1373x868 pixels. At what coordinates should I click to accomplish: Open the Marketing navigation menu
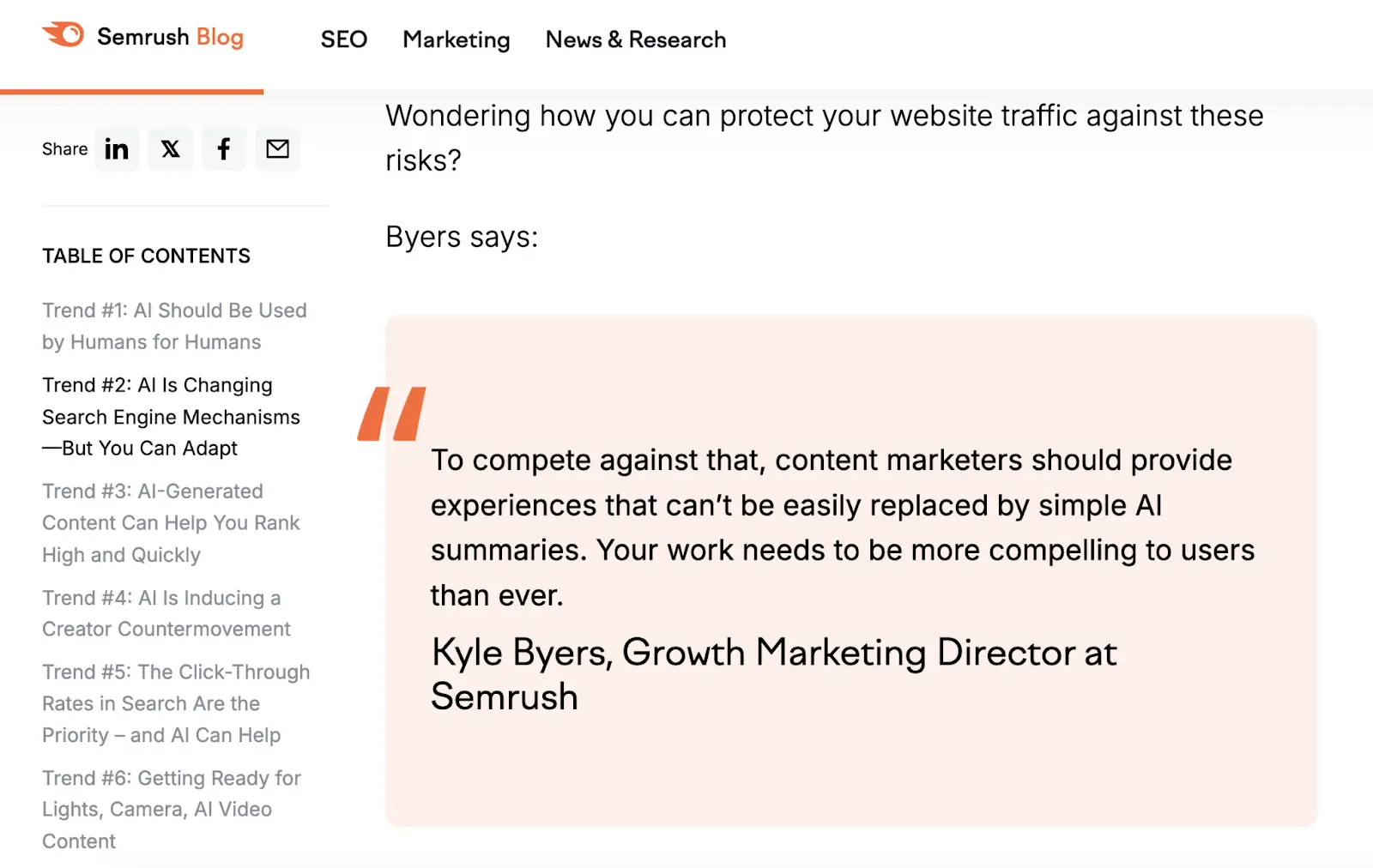[456, 39]
